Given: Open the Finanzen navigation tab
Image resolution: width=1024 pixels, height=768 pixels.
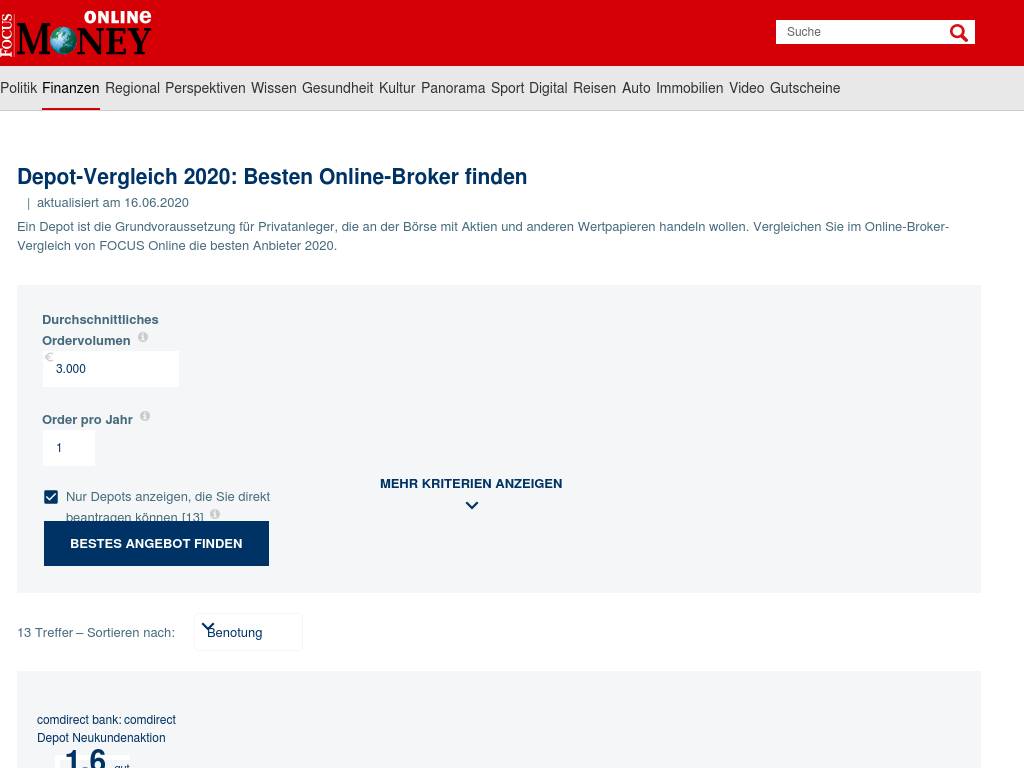Looking at the screenshot, I should (x=70, y=88).
